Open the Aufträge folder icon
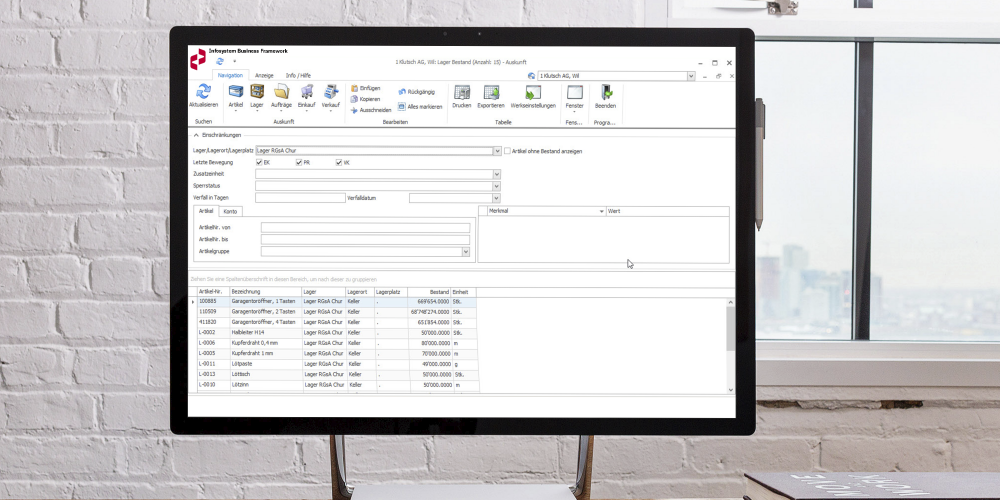1000x500 pixels. (x=281, y=91)
